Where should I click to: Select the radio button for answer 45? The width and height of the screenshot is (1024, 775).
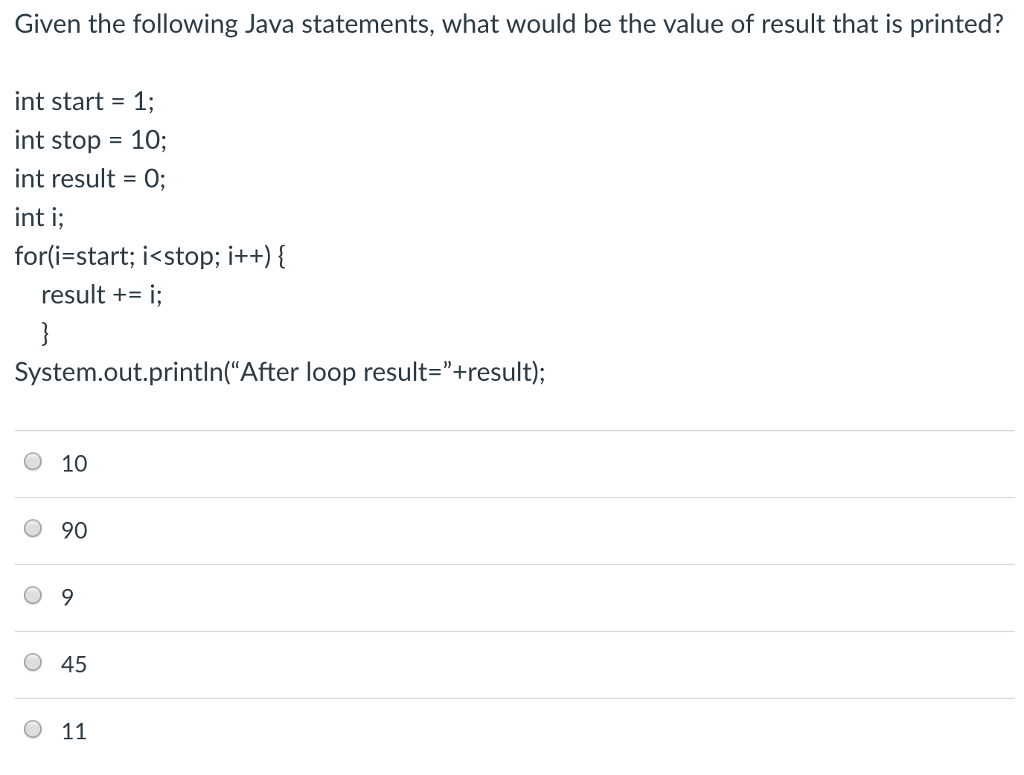32,661
